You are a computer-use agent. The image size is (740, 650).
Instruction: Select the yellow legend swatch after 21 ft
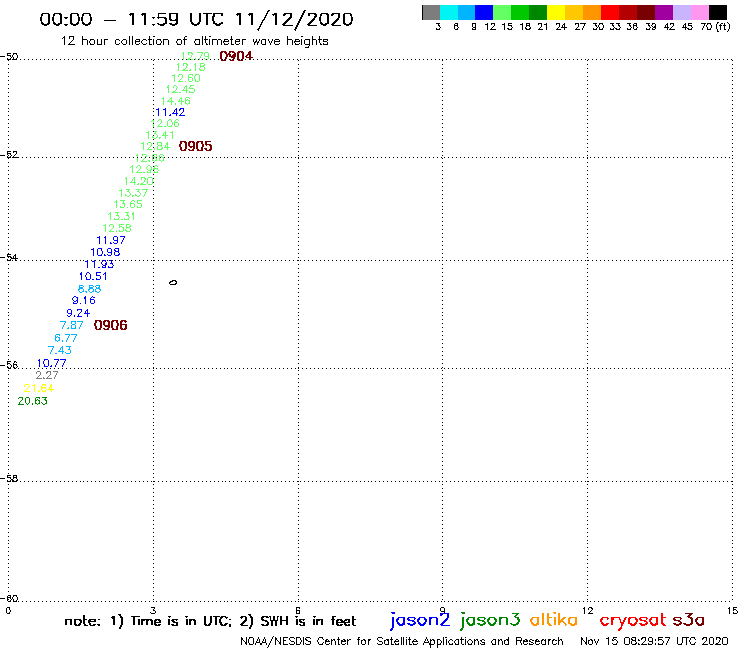click(x=556, y=13)
